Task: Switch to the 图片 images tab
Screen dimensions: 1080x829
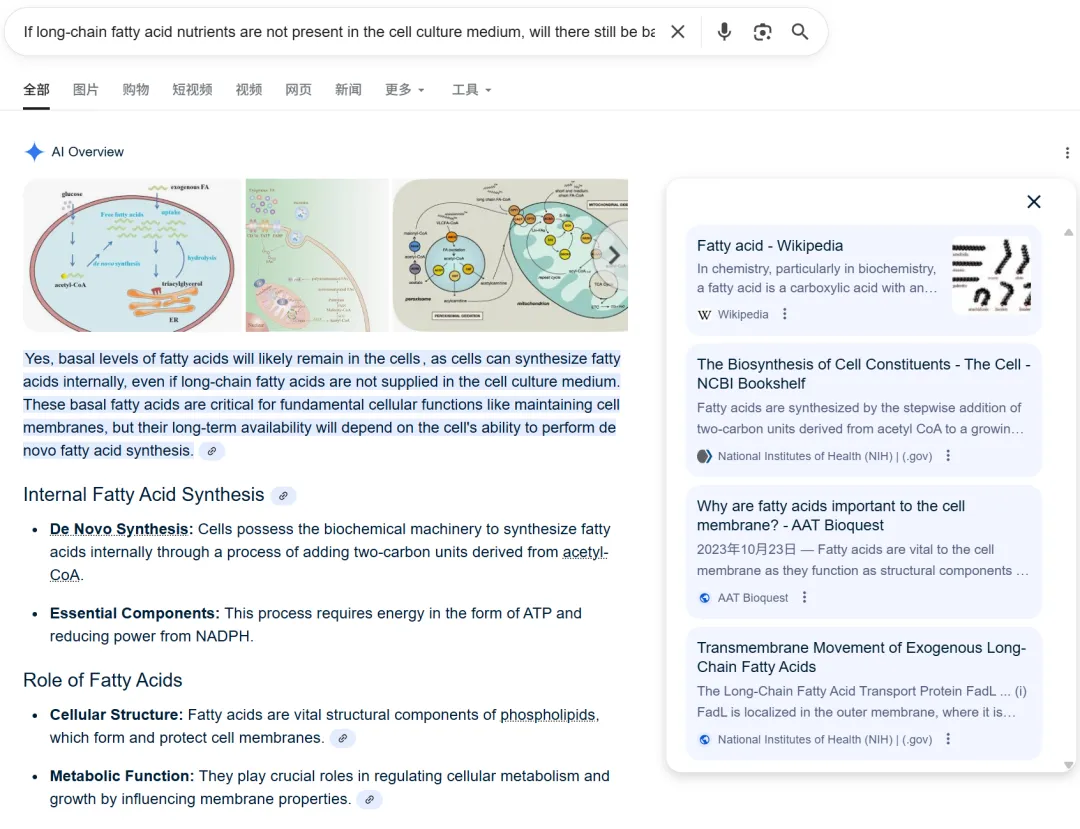Action: pyautogui.click(x=86, y=90)
